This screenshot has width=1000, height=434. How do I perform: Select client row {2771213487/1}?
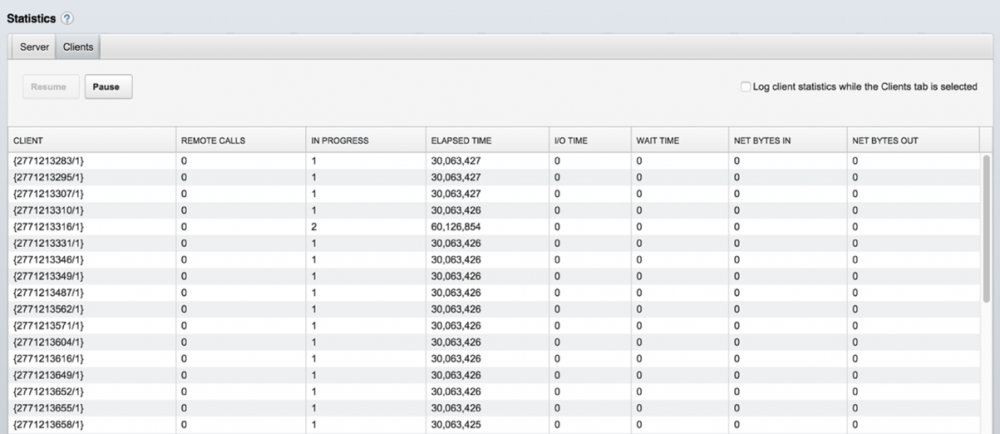pyautogui.click(x=494, y=293)
